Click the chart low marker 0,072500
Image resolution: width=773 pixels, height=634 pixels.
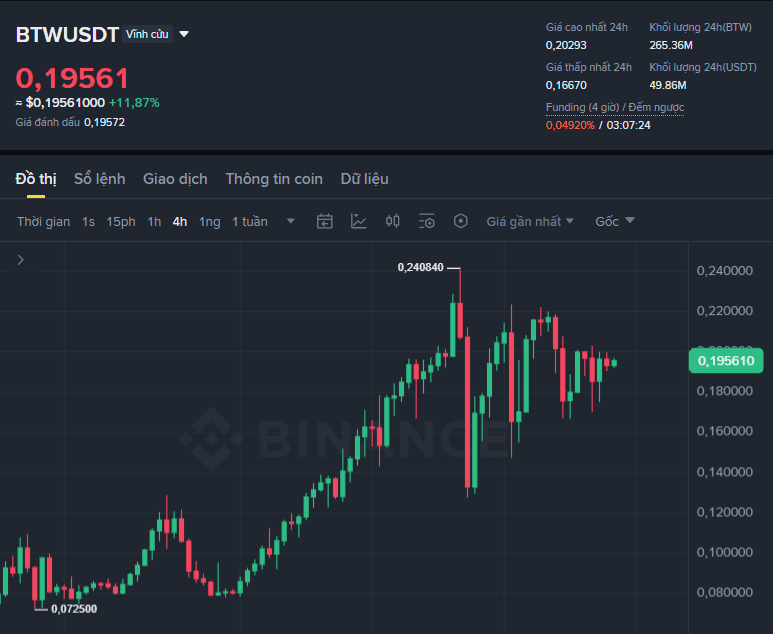[74, 609]
